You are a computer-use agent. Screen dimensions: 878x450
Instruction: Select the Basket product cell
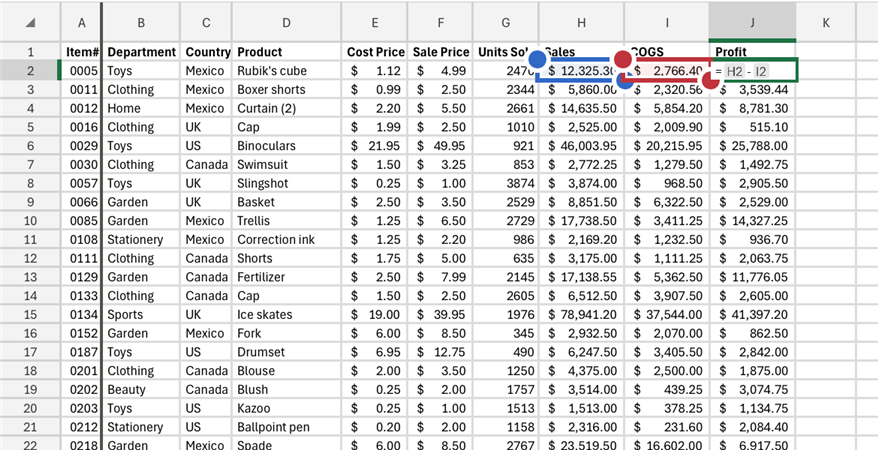click(x=286, y=202)
